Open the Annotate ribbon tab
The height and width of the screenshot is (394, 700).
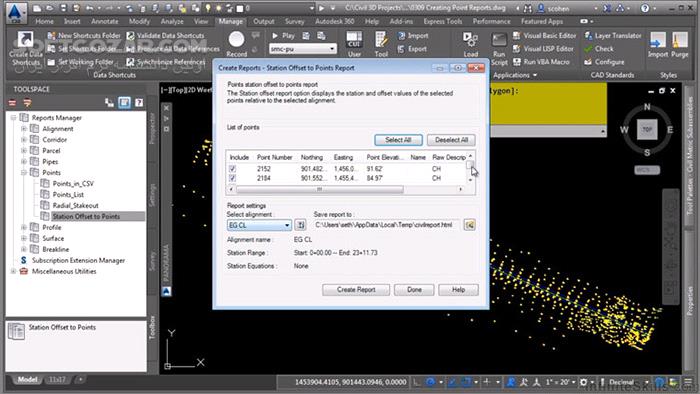pos(104,21)
